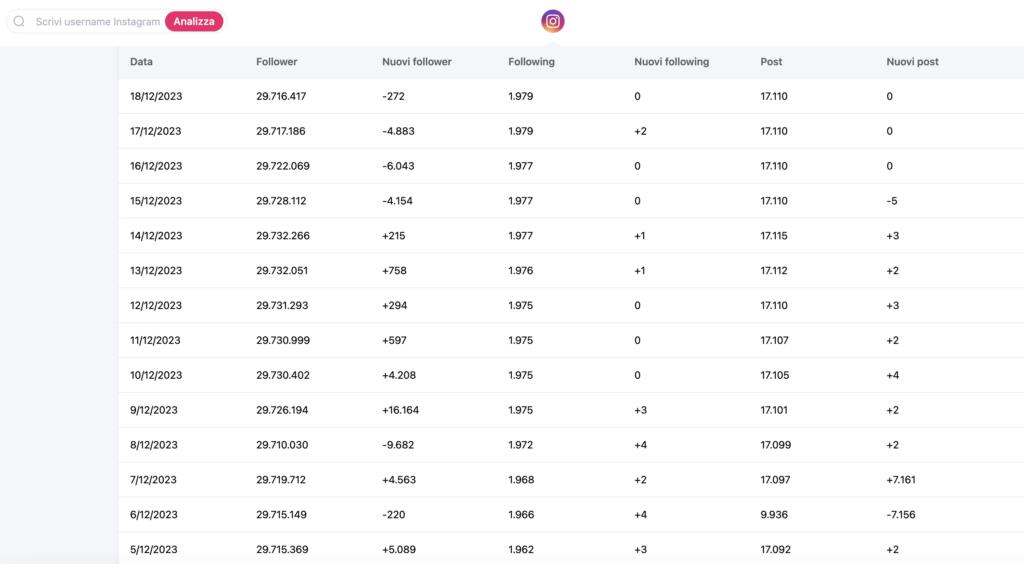This screenshot has height=564, width=1024.
Task: Focus the Instagram username search field
Action: [97, 21]
